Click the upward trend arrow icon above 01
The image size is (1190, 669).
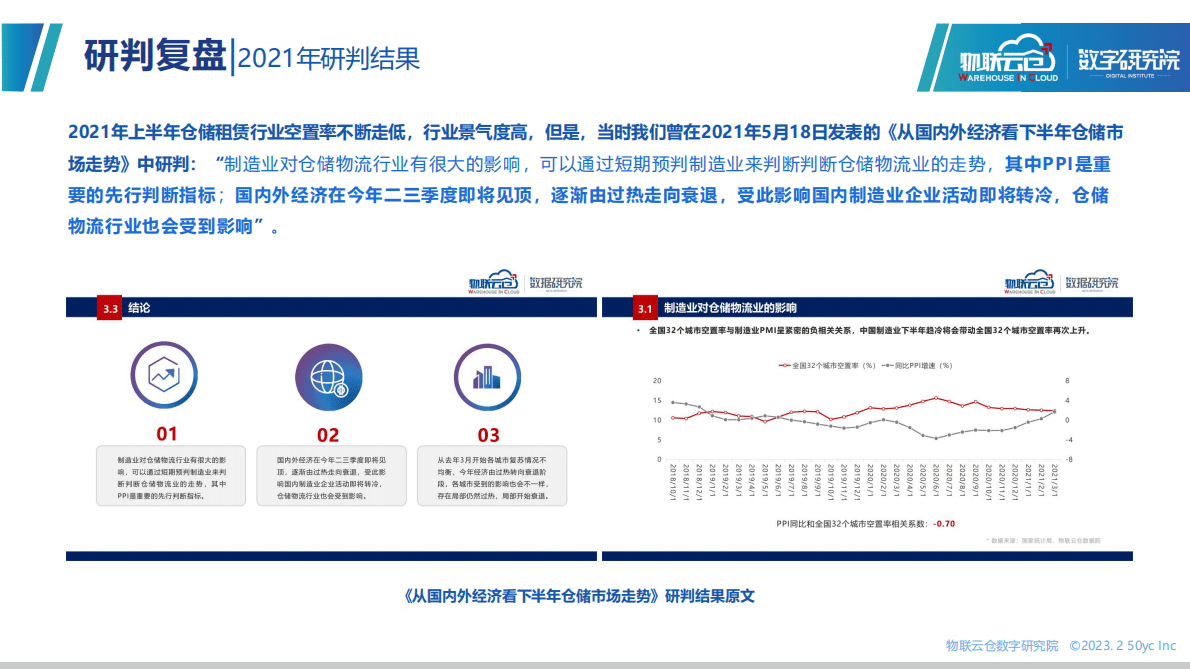[x=164, y=377]
